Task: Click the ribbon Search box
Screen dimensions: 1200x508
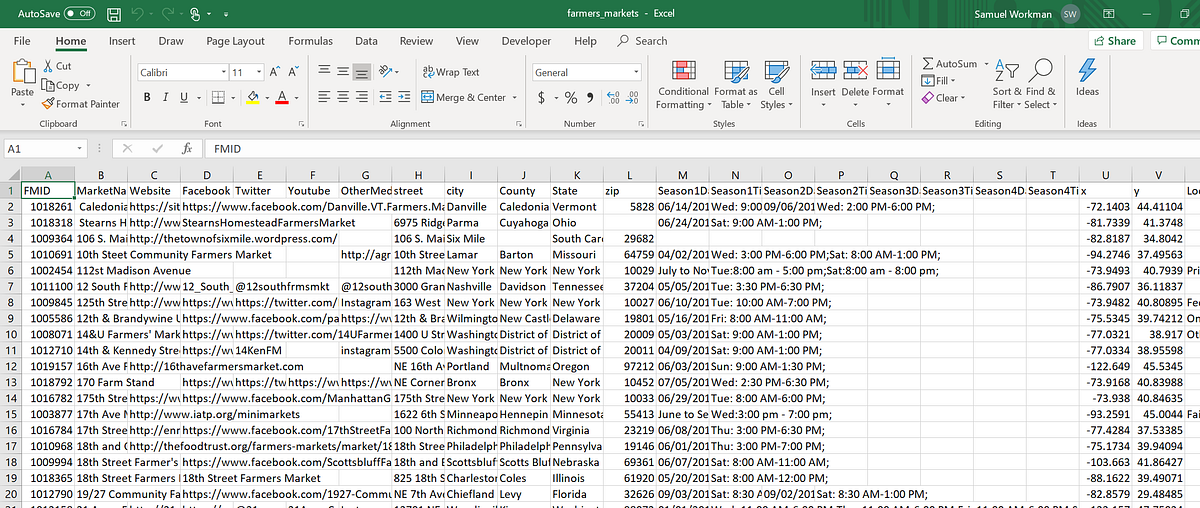Action: pos(644,41)
